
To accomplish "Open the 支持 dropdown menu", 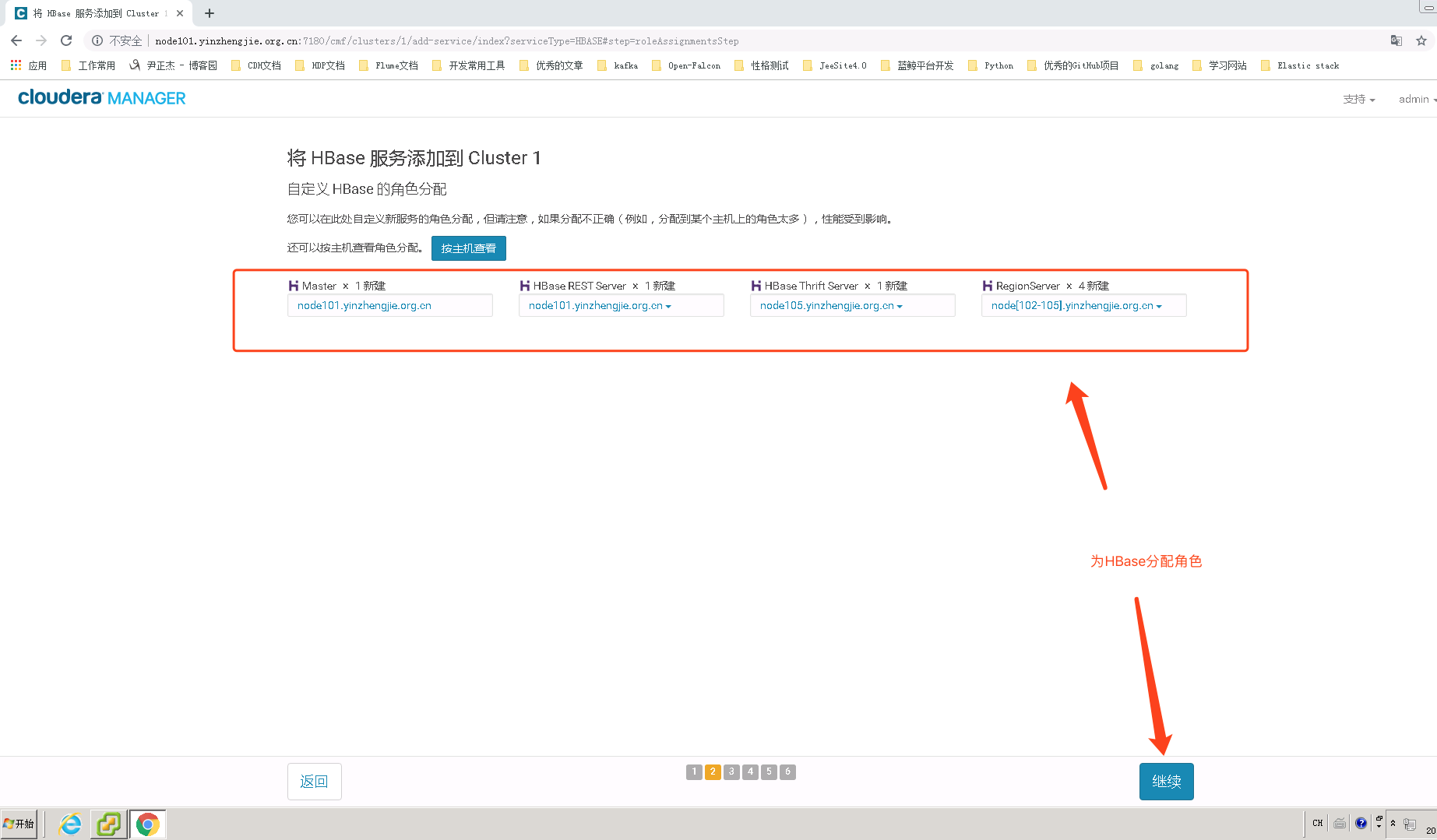I will tap(1358, 99).
